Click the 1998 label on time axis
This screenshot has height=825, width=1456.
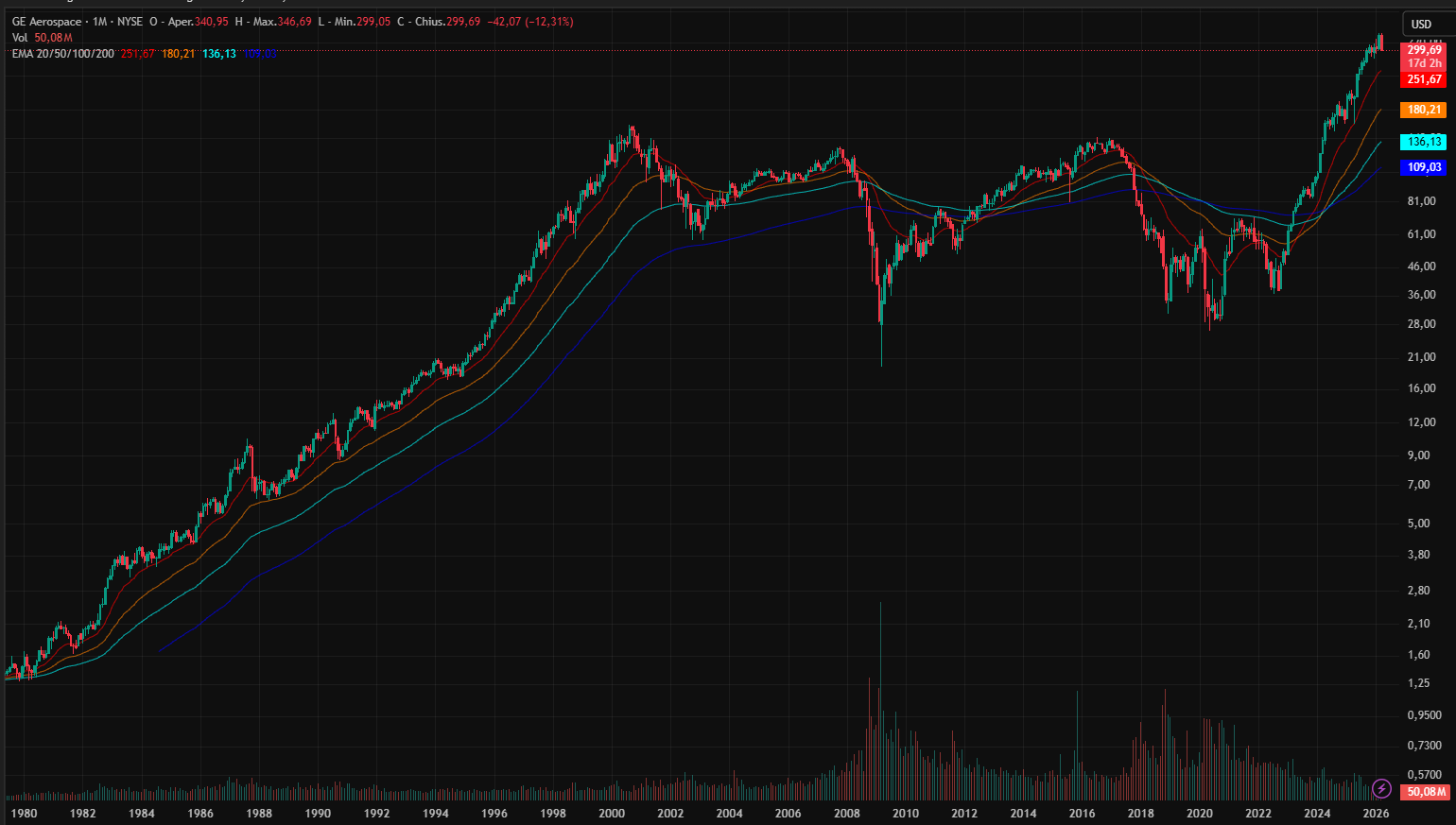point(553,814)
